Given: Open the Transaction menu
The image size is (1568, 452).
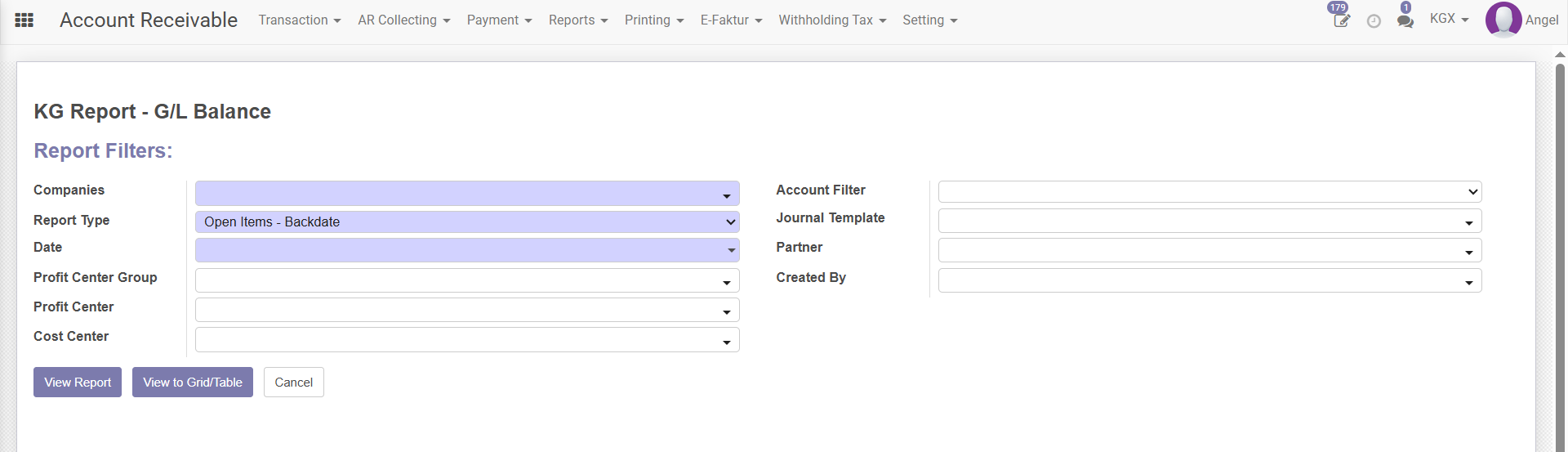Looking at the screenshot, I should click(299, 20).
